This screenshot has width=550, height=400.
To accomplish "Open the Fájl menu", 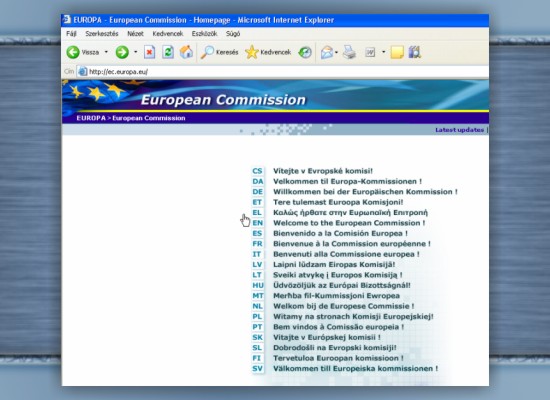I will tap(71, 34).
